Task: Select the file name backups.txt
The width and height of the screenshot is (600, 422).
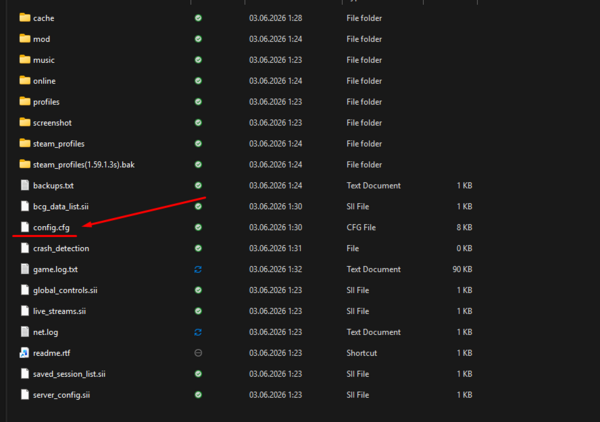Action: (53, 186)
